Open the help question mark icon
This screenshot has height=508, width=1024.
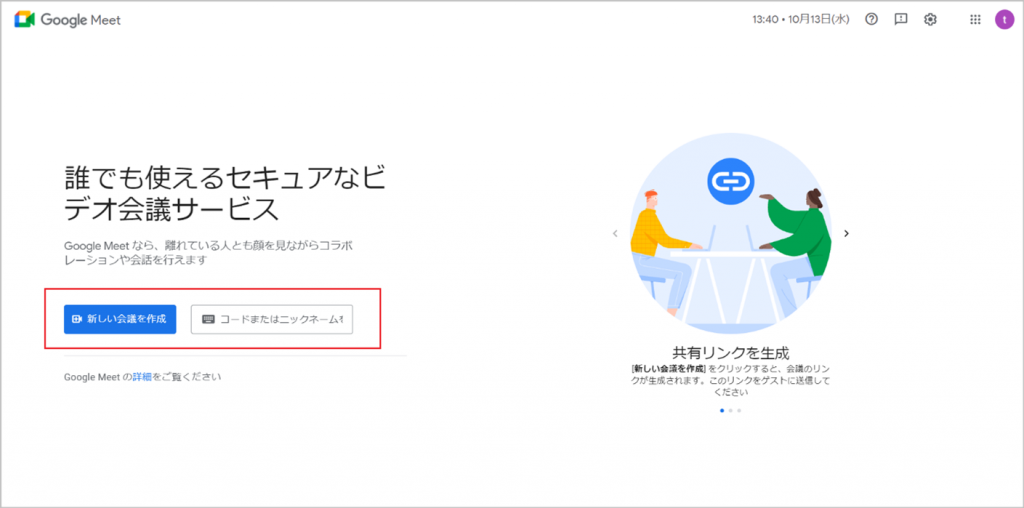[871, 20]
